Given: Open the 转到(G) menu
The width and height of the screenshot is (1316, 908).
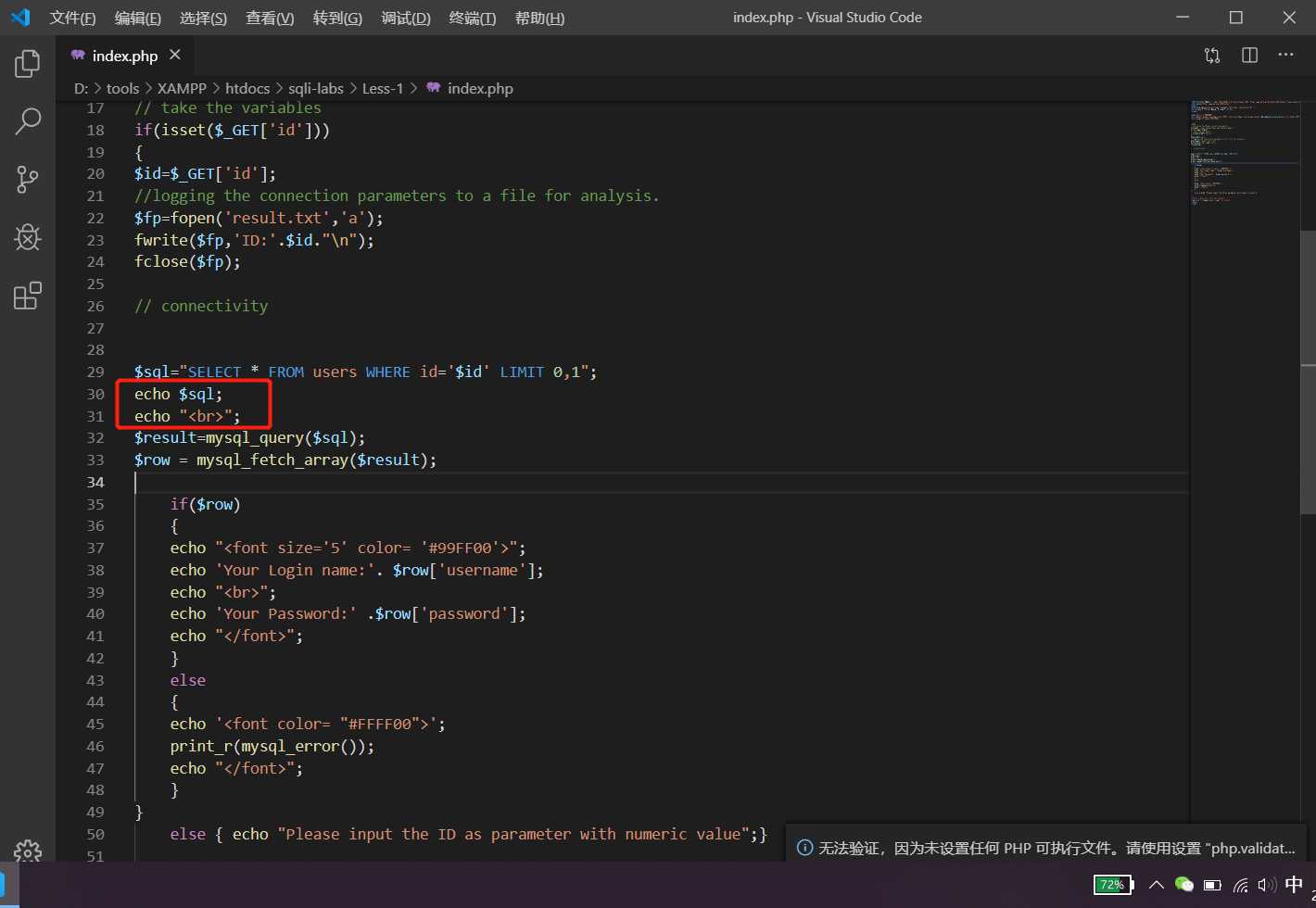Looking at the screenshot, I should tap(337, 18).
